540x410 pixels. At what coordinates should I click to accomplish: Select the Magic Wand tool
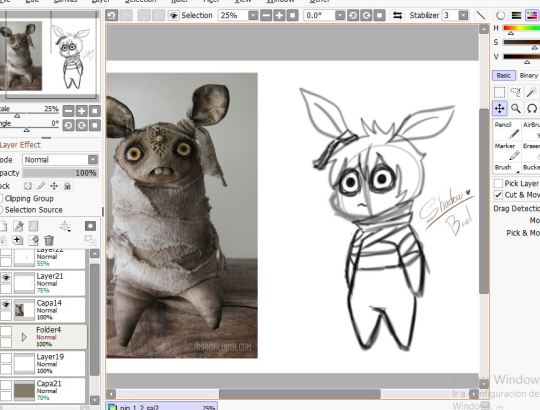coord(532,92)
